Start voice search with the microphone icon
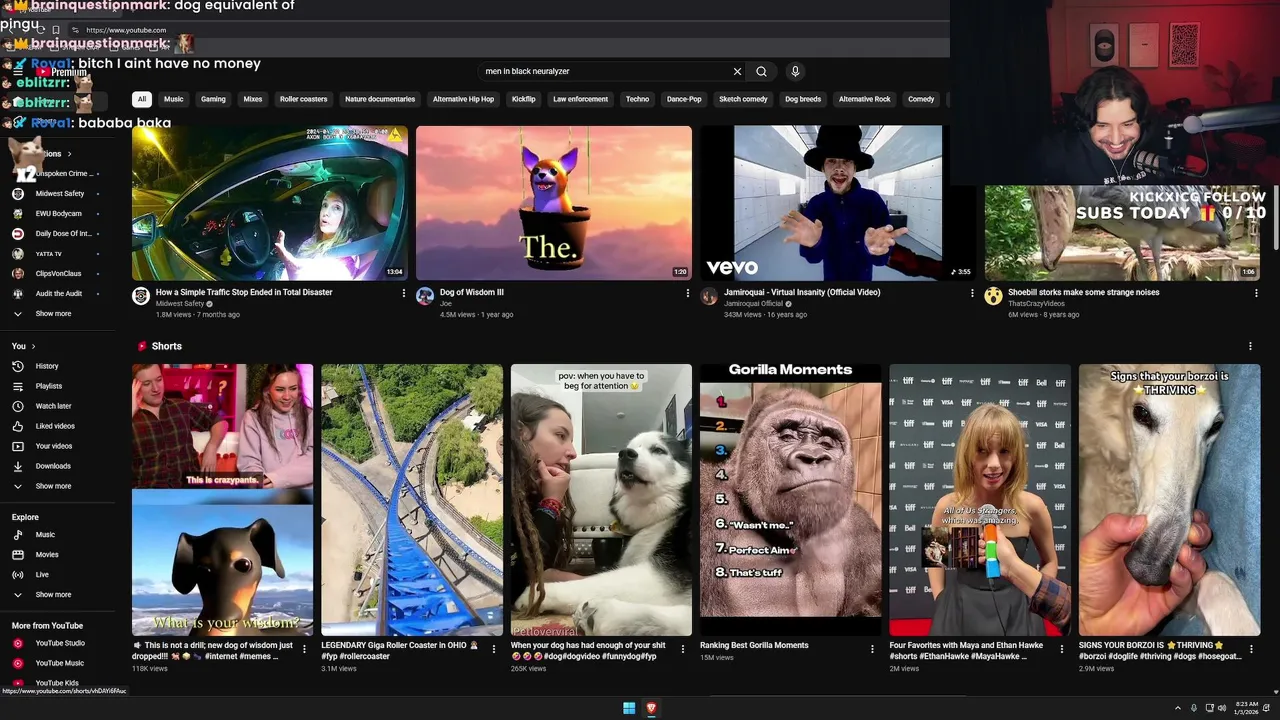 [x=795, y=71]
